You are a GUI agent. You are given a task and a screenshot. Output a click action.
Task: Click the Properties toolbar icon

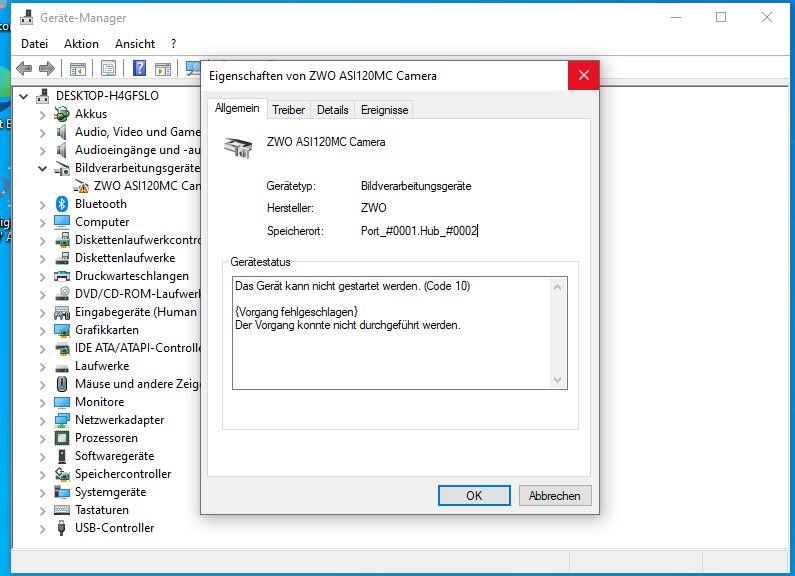(x=109, y=68)
